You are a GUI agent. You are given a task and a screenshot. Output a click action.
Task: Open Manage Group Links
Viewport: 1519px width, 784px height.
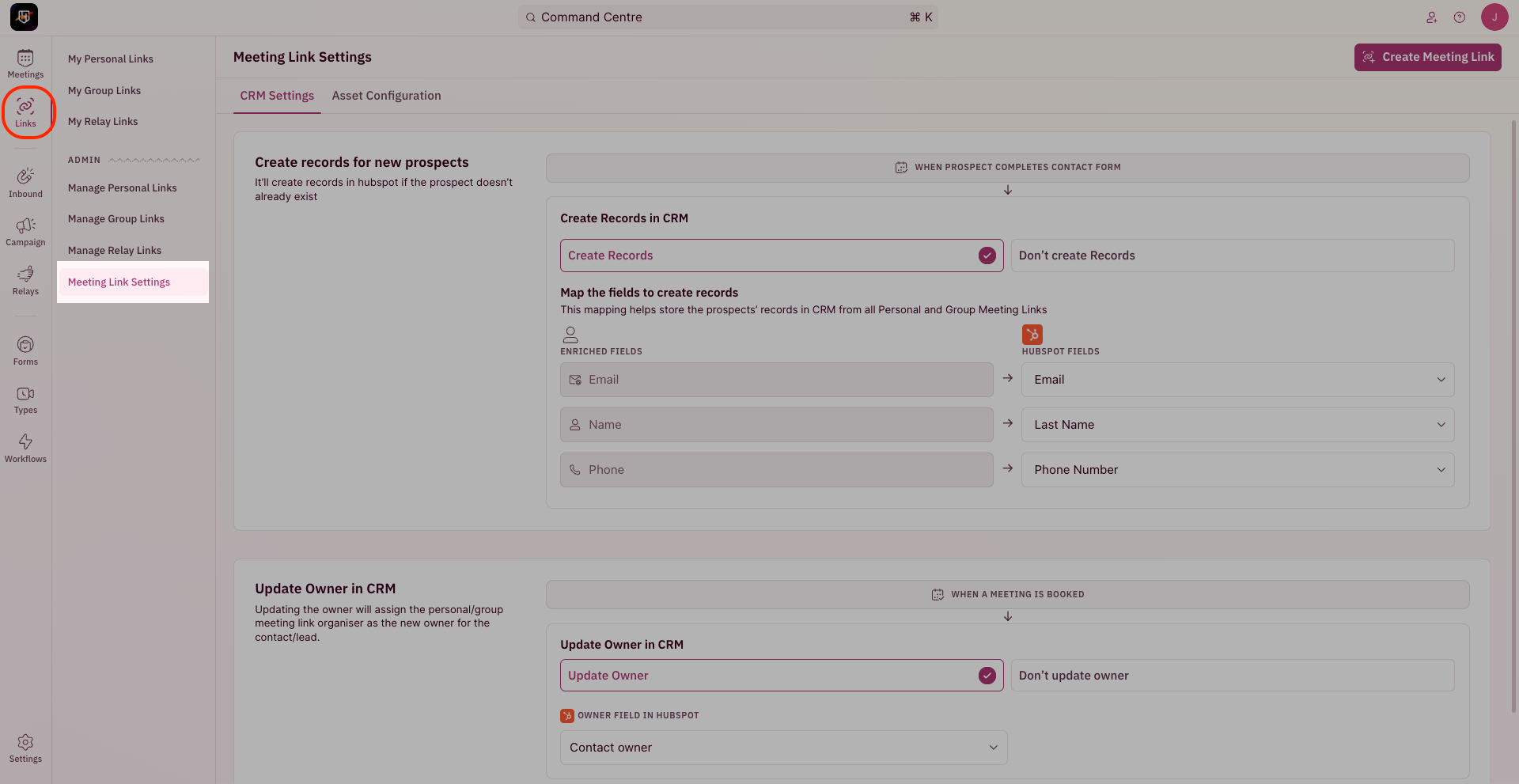116,219
